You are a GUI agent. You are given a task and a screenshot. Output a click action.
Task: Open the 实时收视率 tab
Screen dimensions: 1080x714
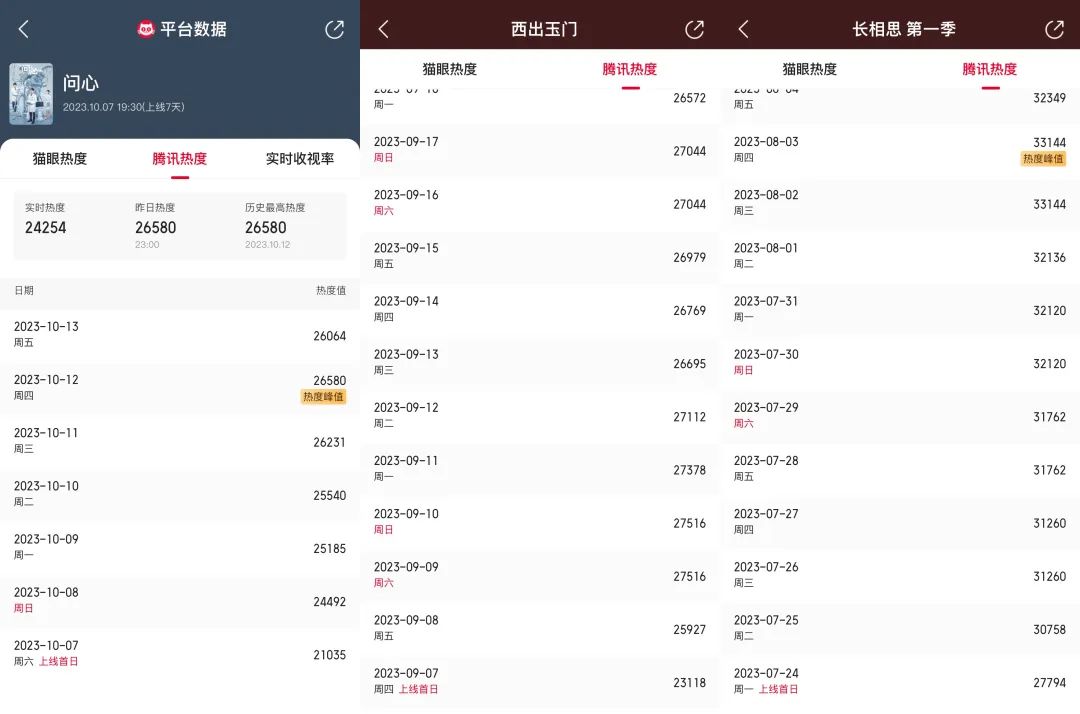click(x=300, y=159)
